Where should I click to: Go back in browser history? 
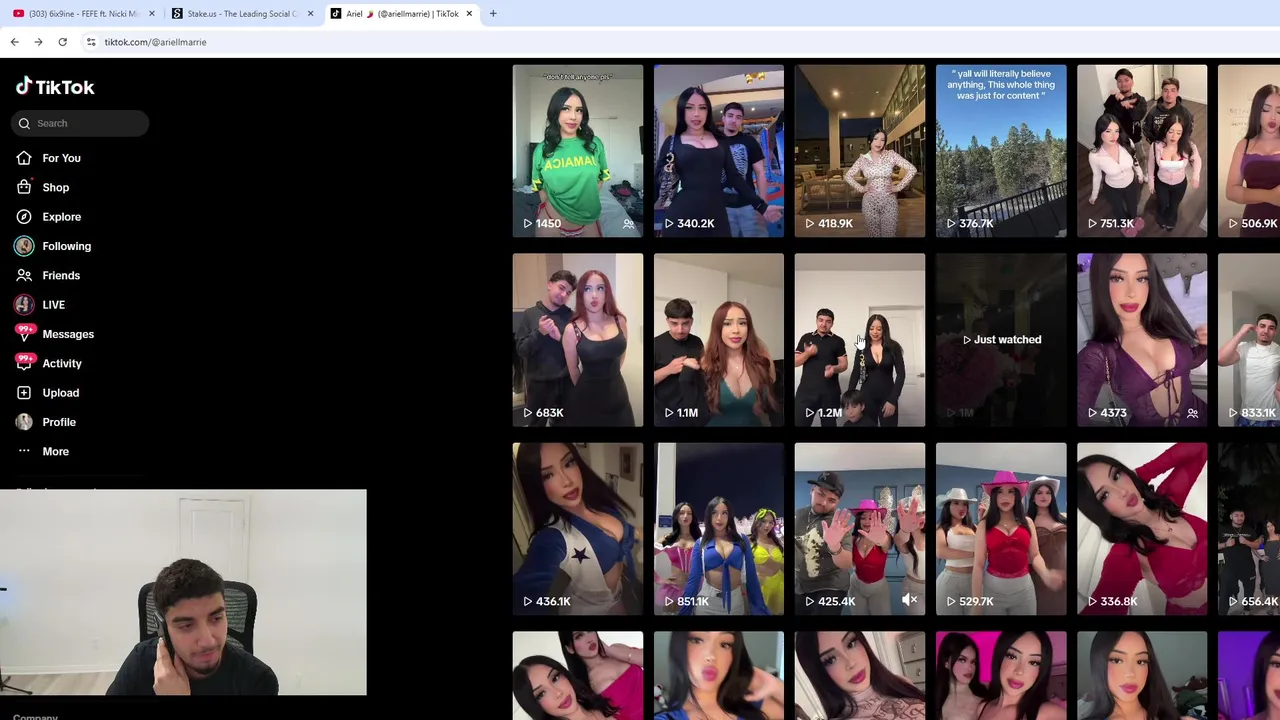coord(14,42)
